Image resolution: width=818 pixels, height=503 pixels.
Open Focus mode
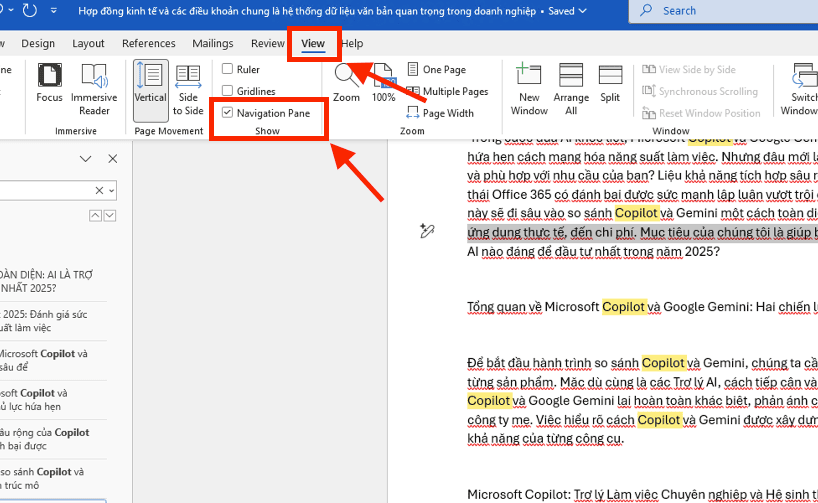click(49, 82)
